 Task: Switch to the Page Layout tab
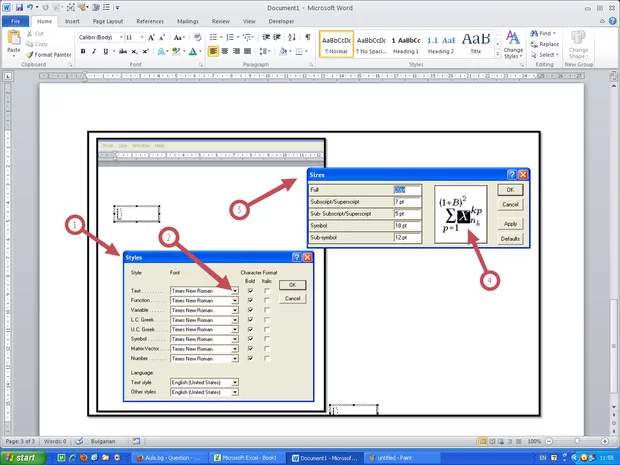pos(108,21)
